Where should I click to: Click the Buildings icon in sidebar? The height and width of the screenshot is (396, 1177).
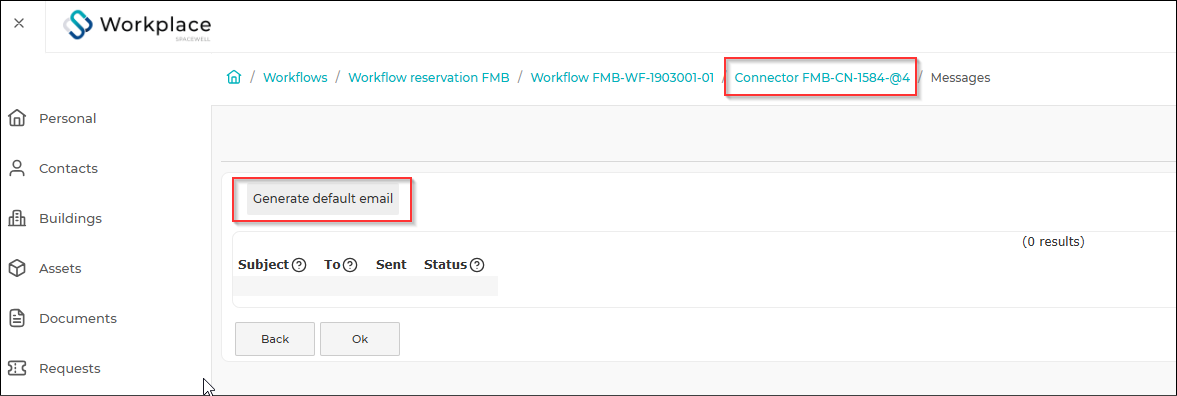click(17, 219)
